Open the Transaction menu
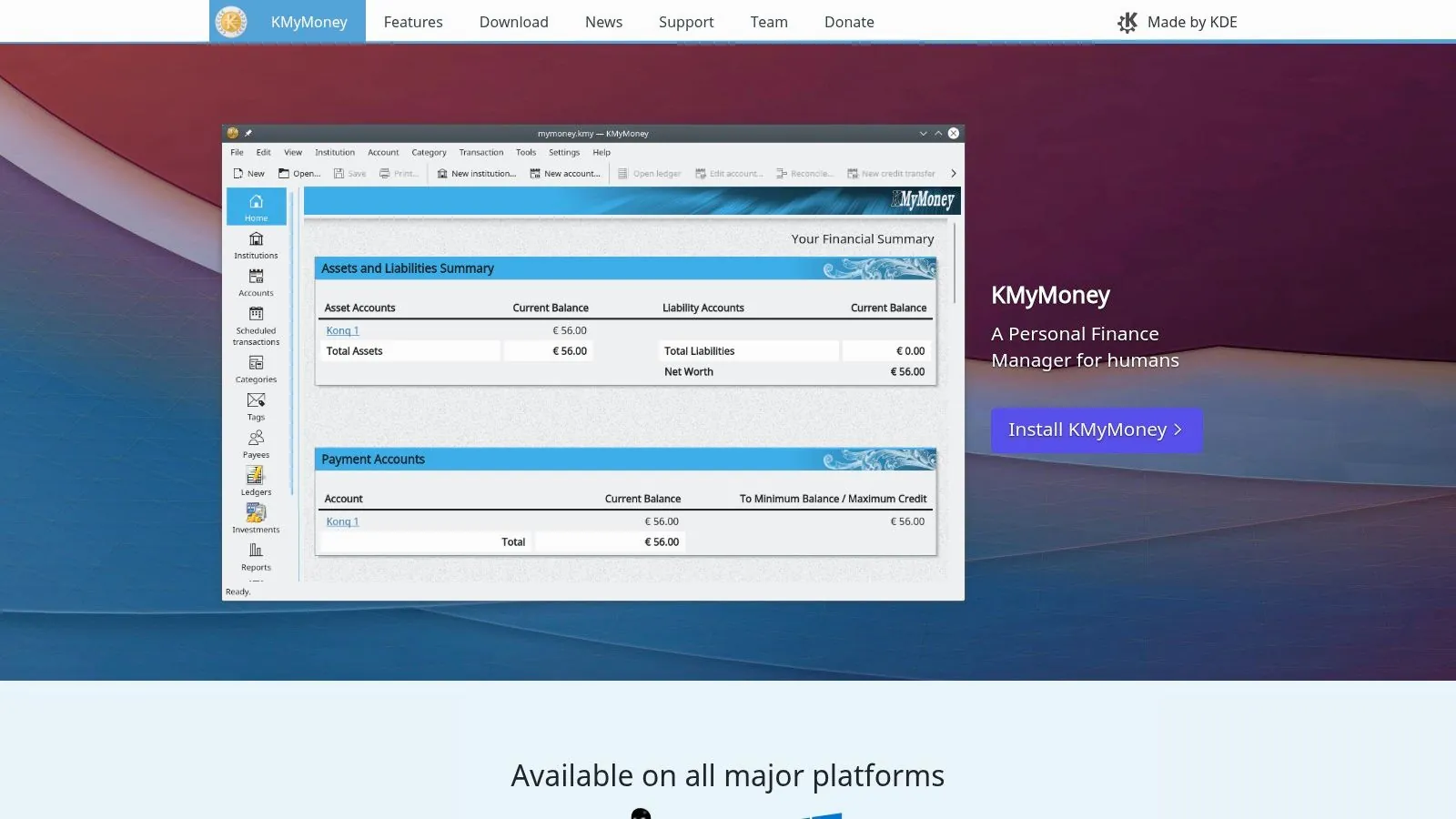Image resolution: width=1456 pixels, height=819 pixels. pyautogui.click(x=480, y=153)
